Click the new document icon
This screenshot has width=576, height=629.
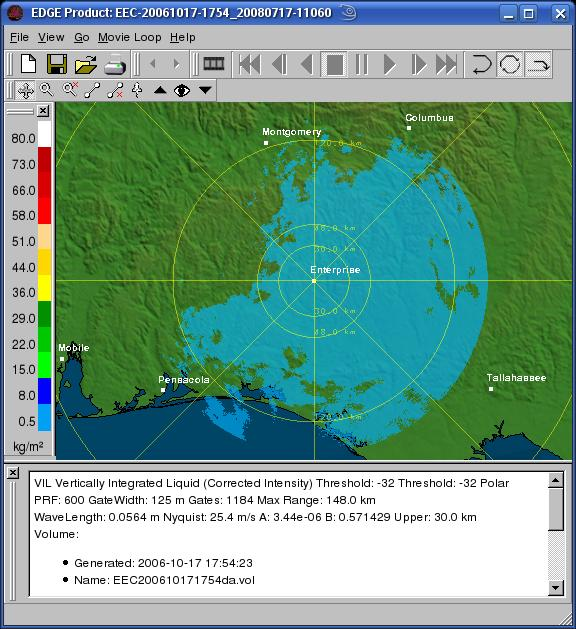28,64
